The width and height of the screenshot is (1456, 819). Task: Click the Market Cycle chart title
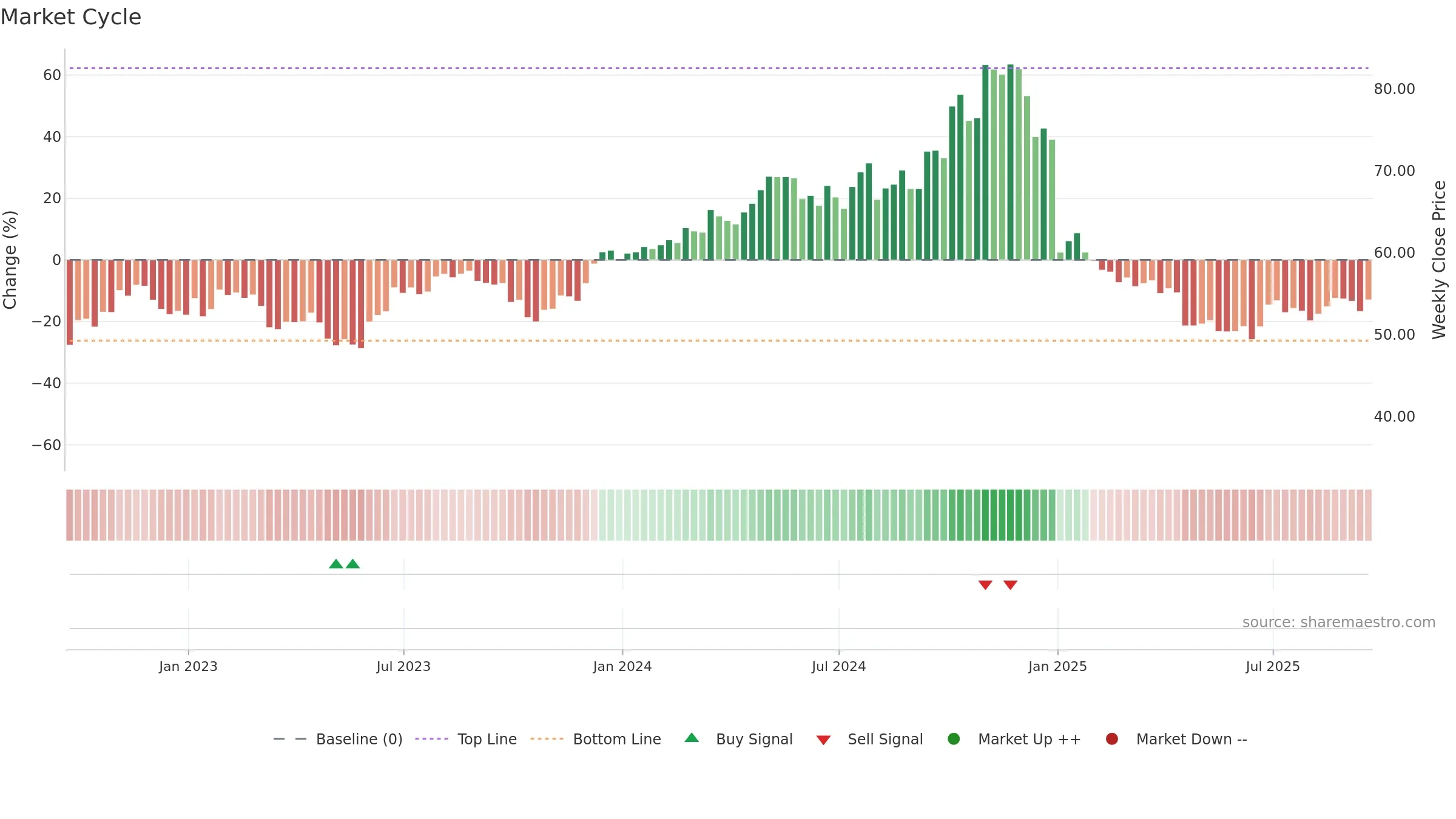tap(71, 17)
